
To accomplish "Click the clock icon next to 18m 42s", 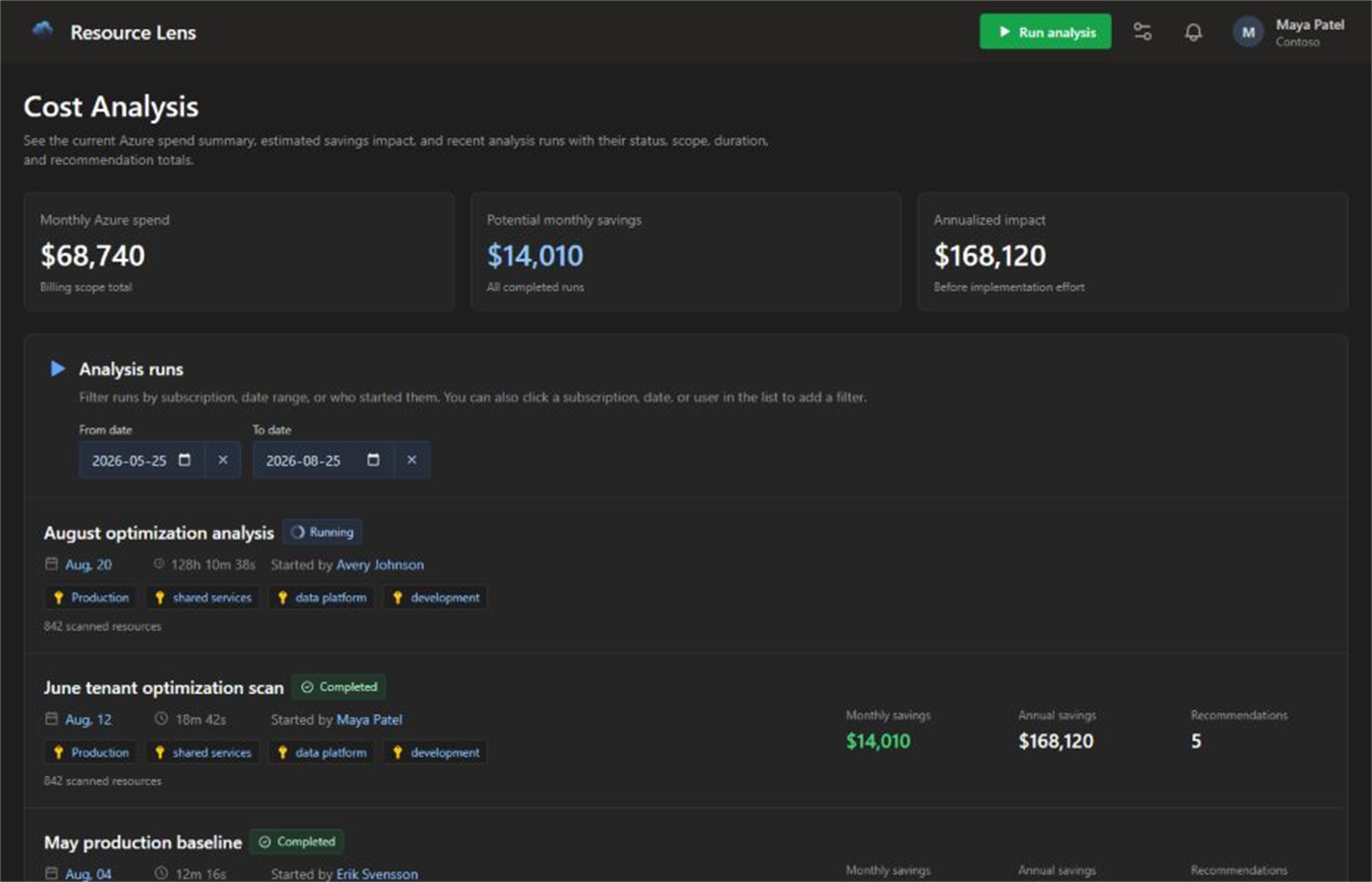I will [x=161, y=719].
